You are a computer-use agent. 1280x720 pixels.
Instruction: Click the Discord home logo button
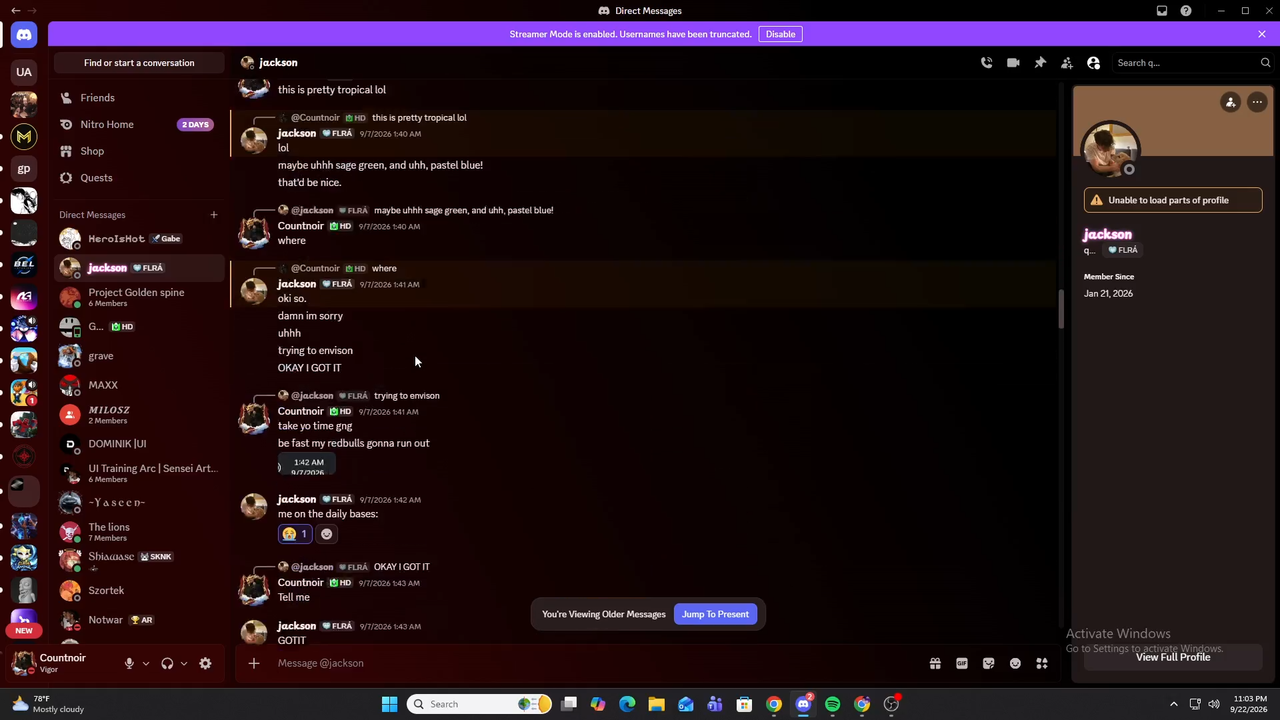24,35
